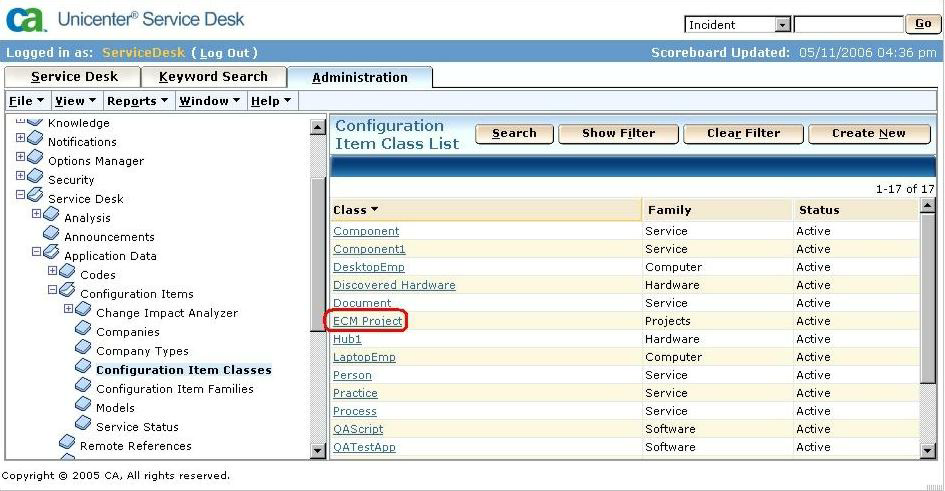Open the Help menu
945x491 pixels.
pyautogui.click(x=271, y=101)
